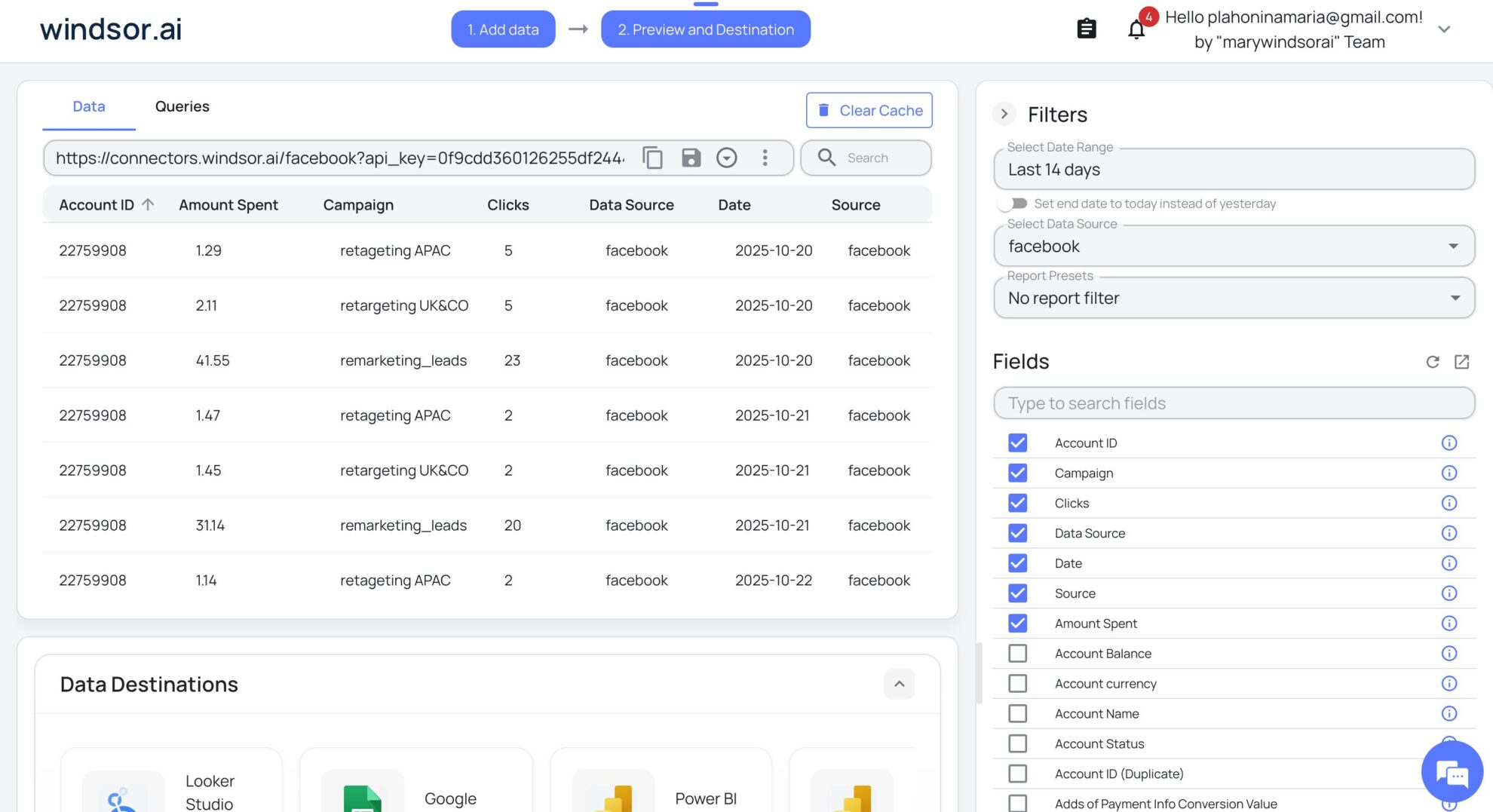Open Fields in external window icon
The height and width of the screenshot is (812, 1493).
pyautogui.click(x=1461, y=362)
